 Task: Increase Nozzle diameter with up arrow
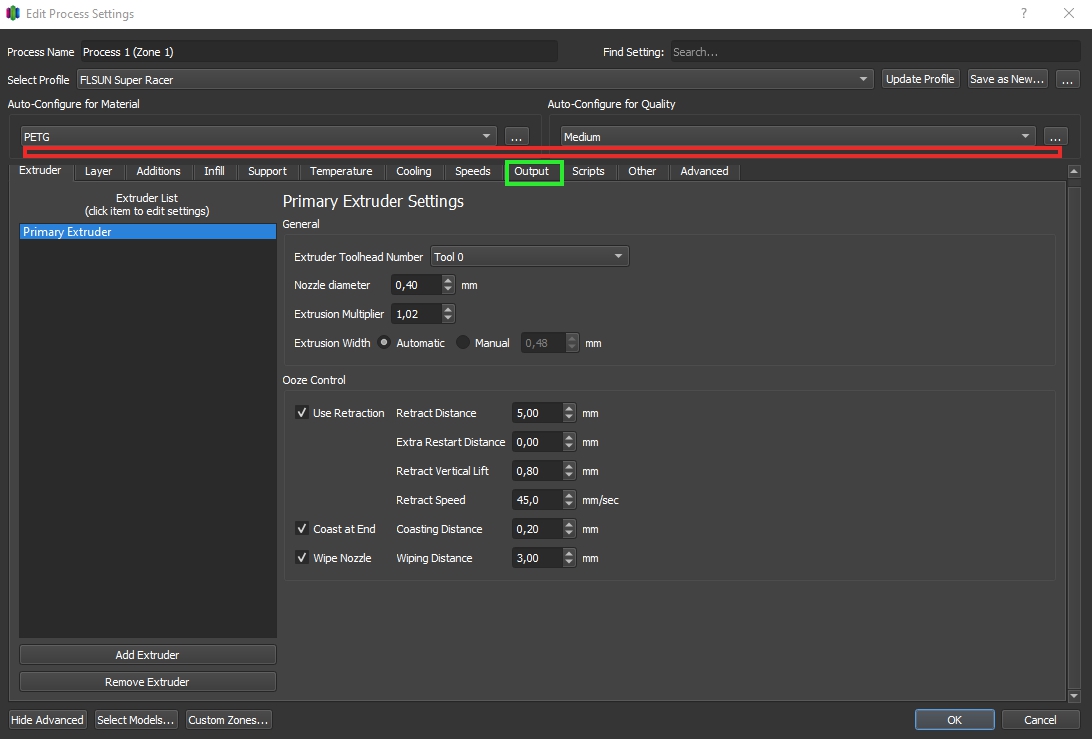tap(448, 281)
